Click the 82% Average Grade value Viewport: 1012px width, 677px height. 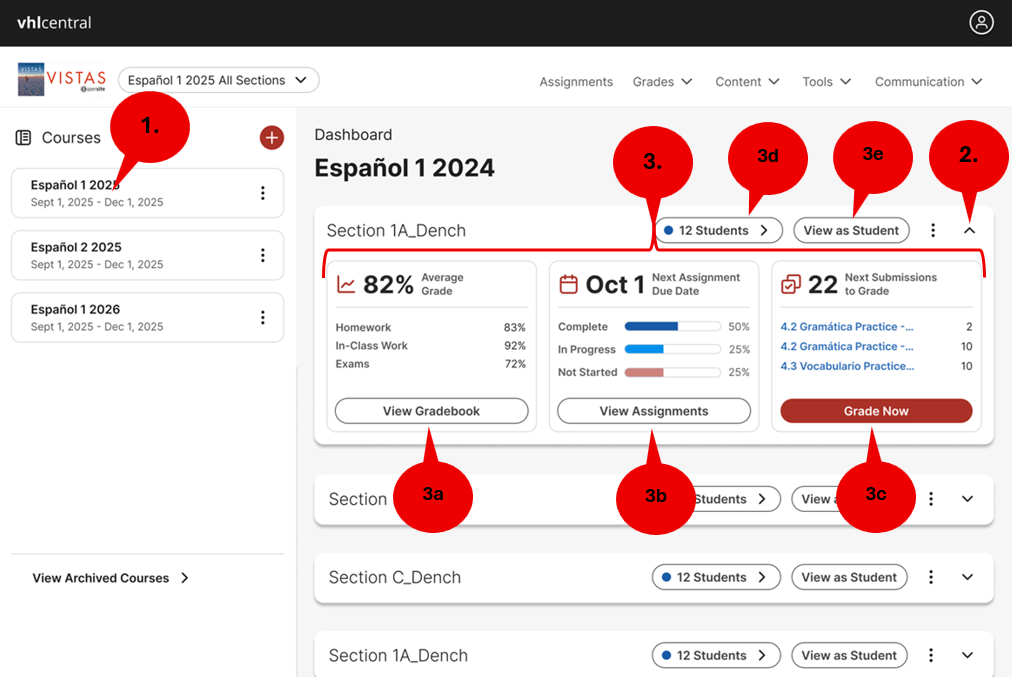click(x=389, y=284)
